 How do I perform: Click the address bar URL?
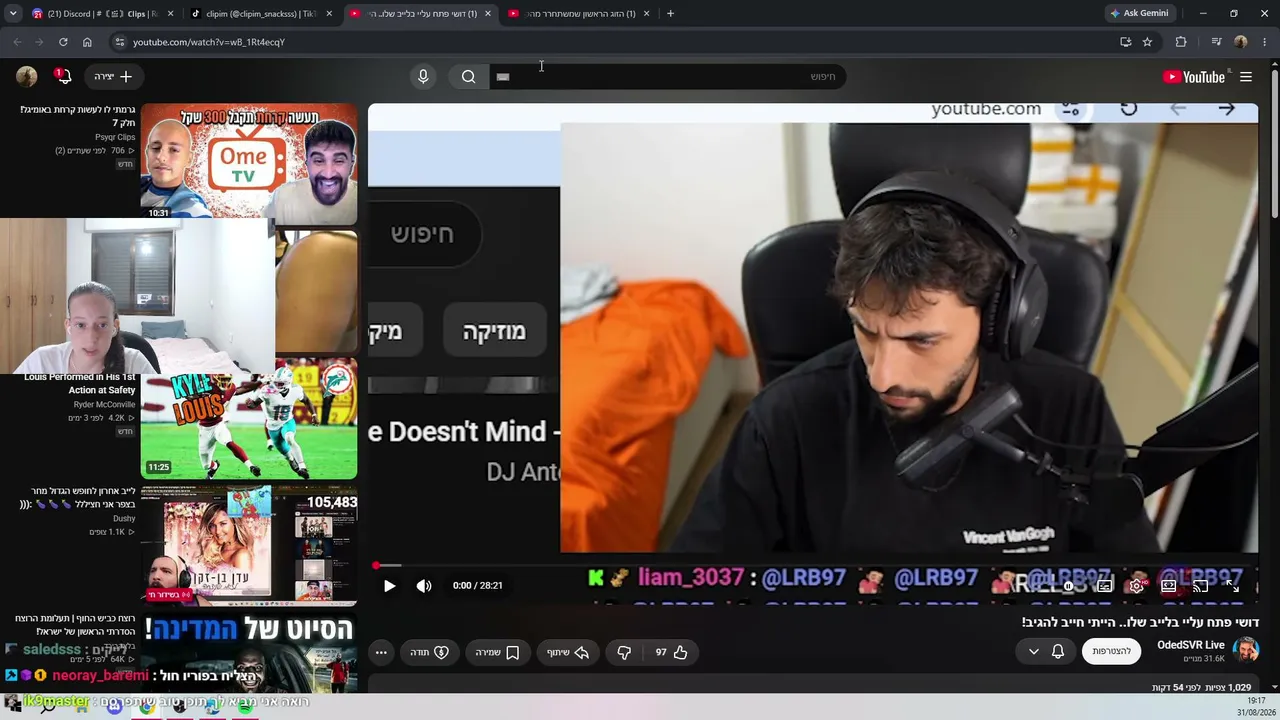click(209, 42)
